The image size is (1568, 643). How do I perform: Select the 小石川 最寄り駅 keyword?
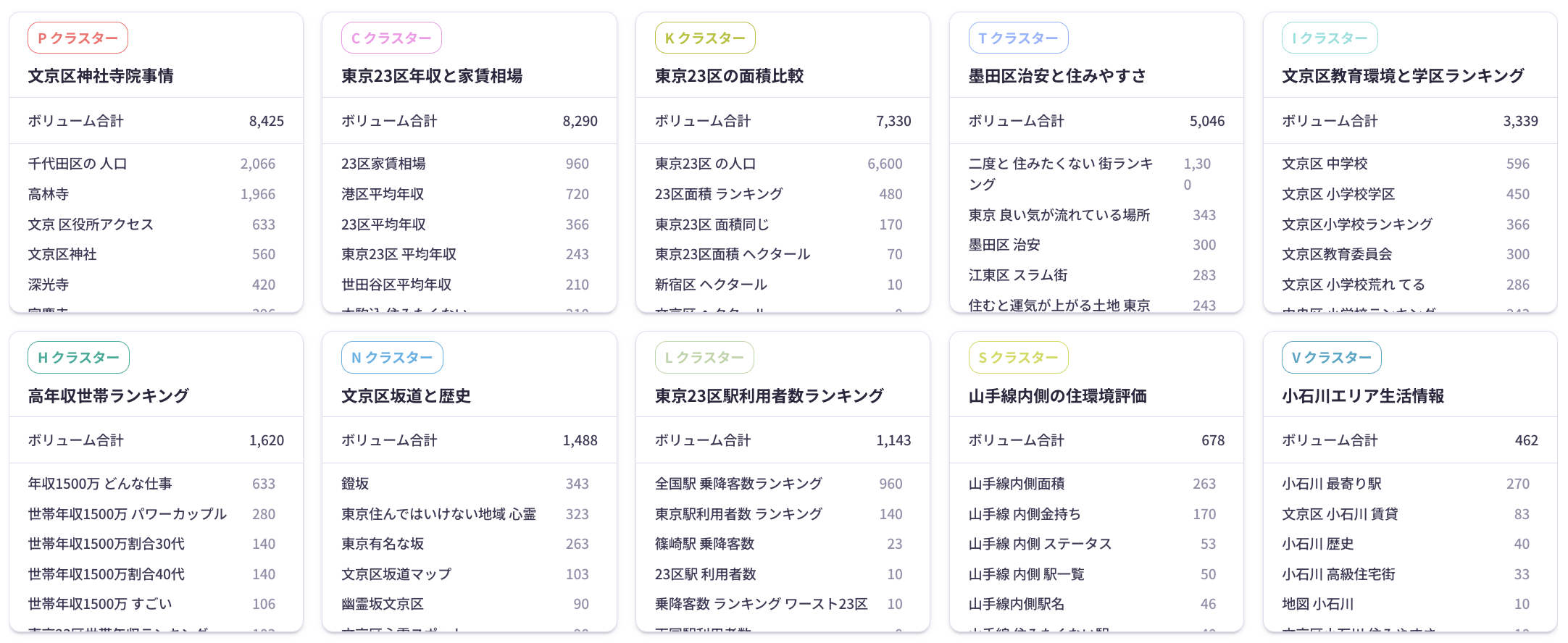click(x=1331, y=484)
